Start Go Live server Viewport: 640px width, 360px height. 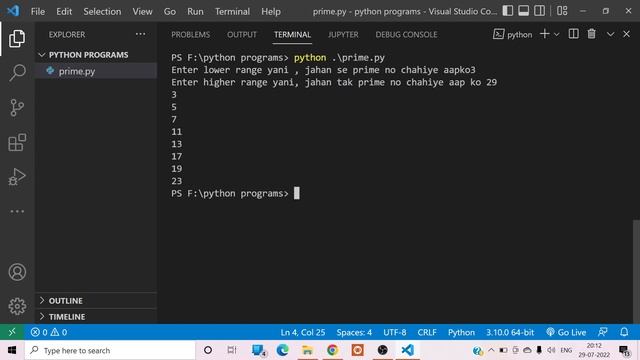pos(566,332)
